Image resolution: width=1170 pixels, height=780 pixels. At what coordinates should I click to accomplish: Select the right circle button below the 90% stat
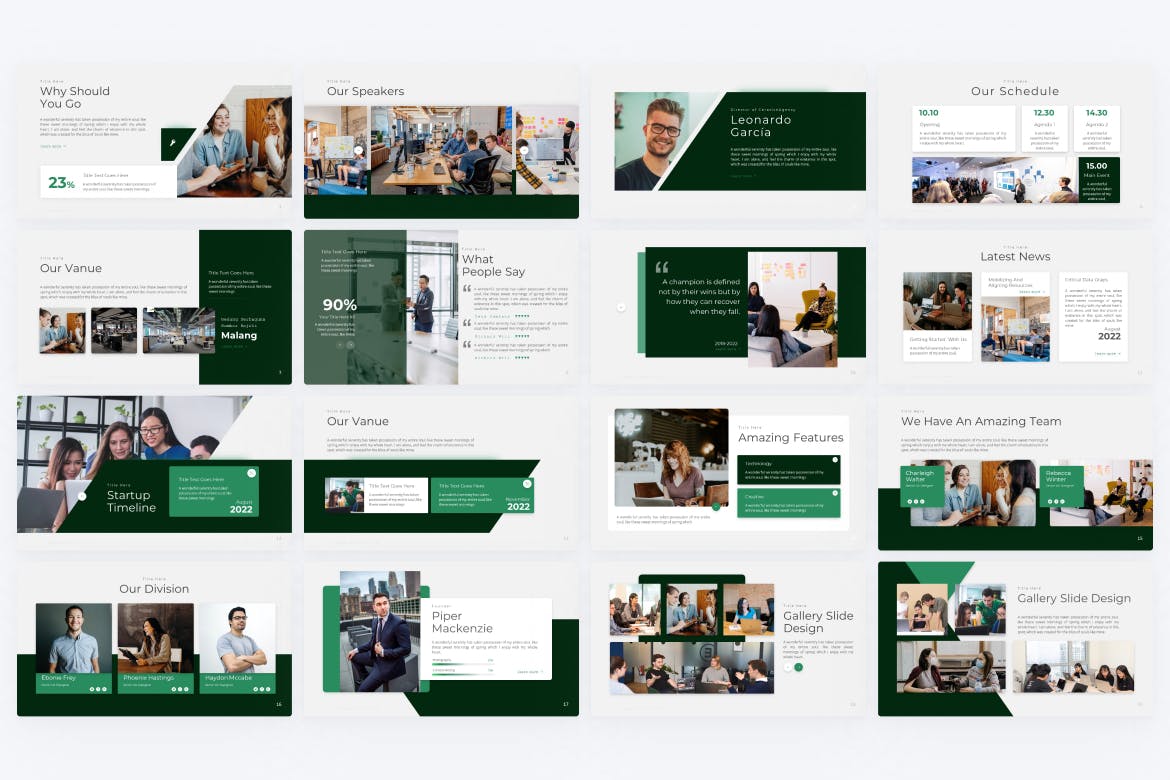pos(351,344)
